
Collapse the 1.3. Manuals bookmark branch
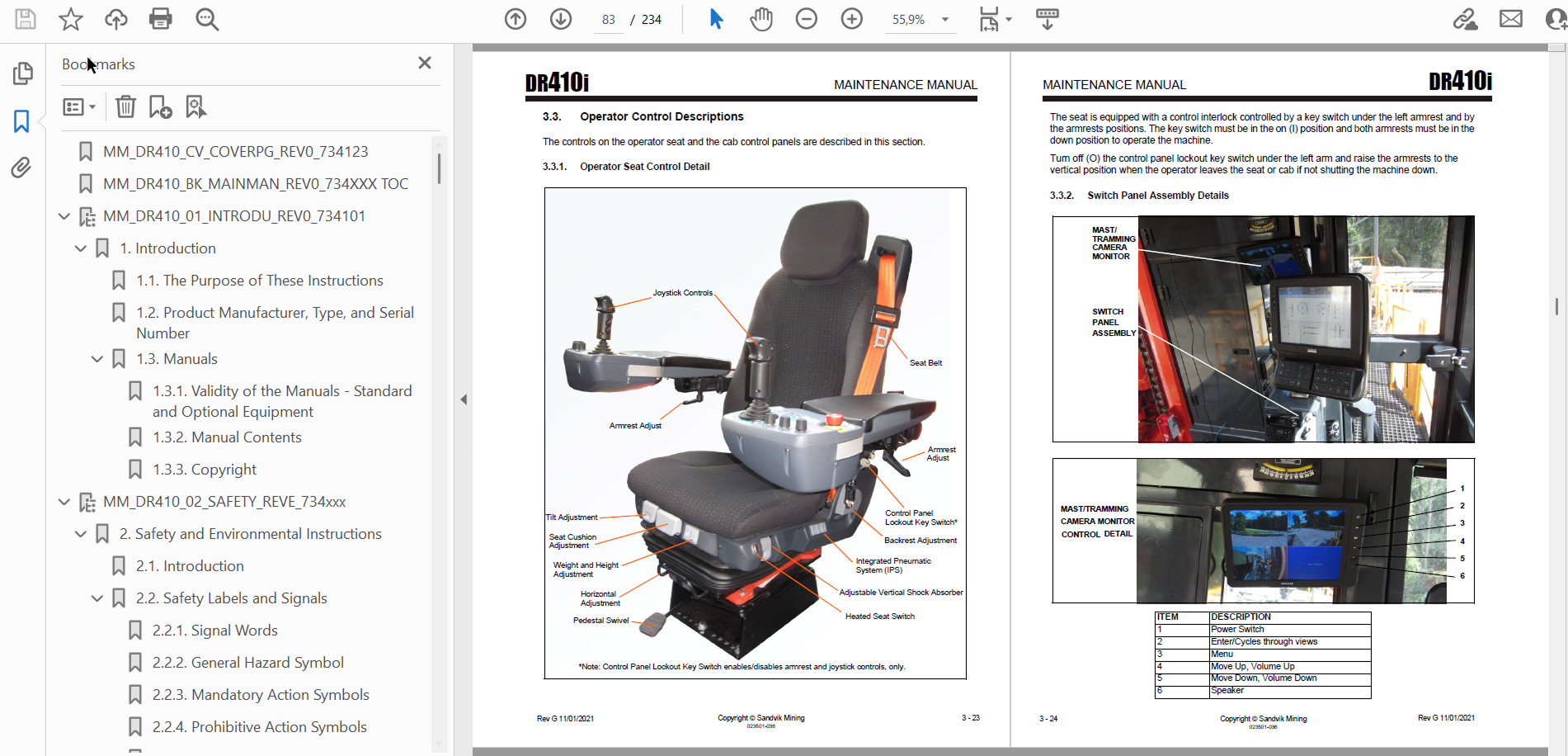coord(97,359)
